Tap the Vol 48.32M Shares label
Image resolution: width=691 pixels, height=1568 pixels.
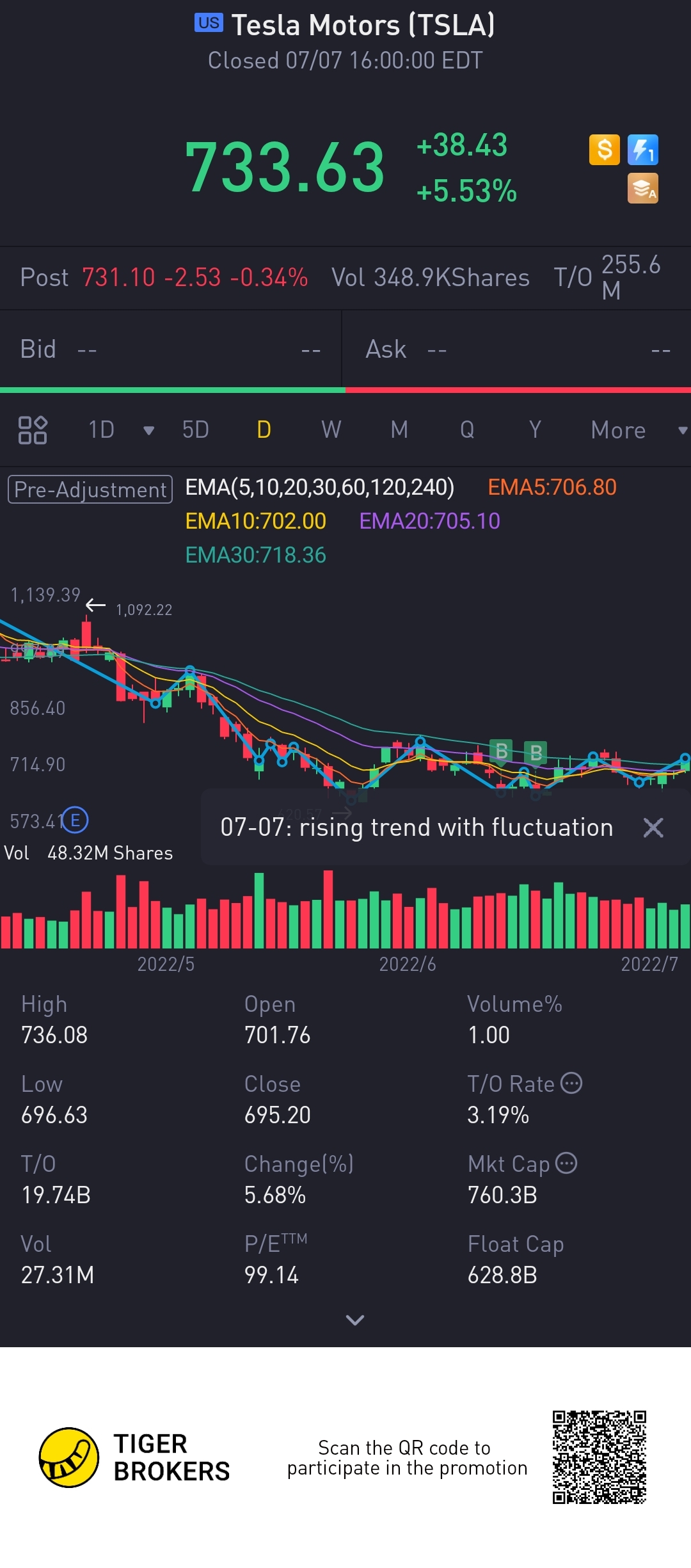coord(88,853)
